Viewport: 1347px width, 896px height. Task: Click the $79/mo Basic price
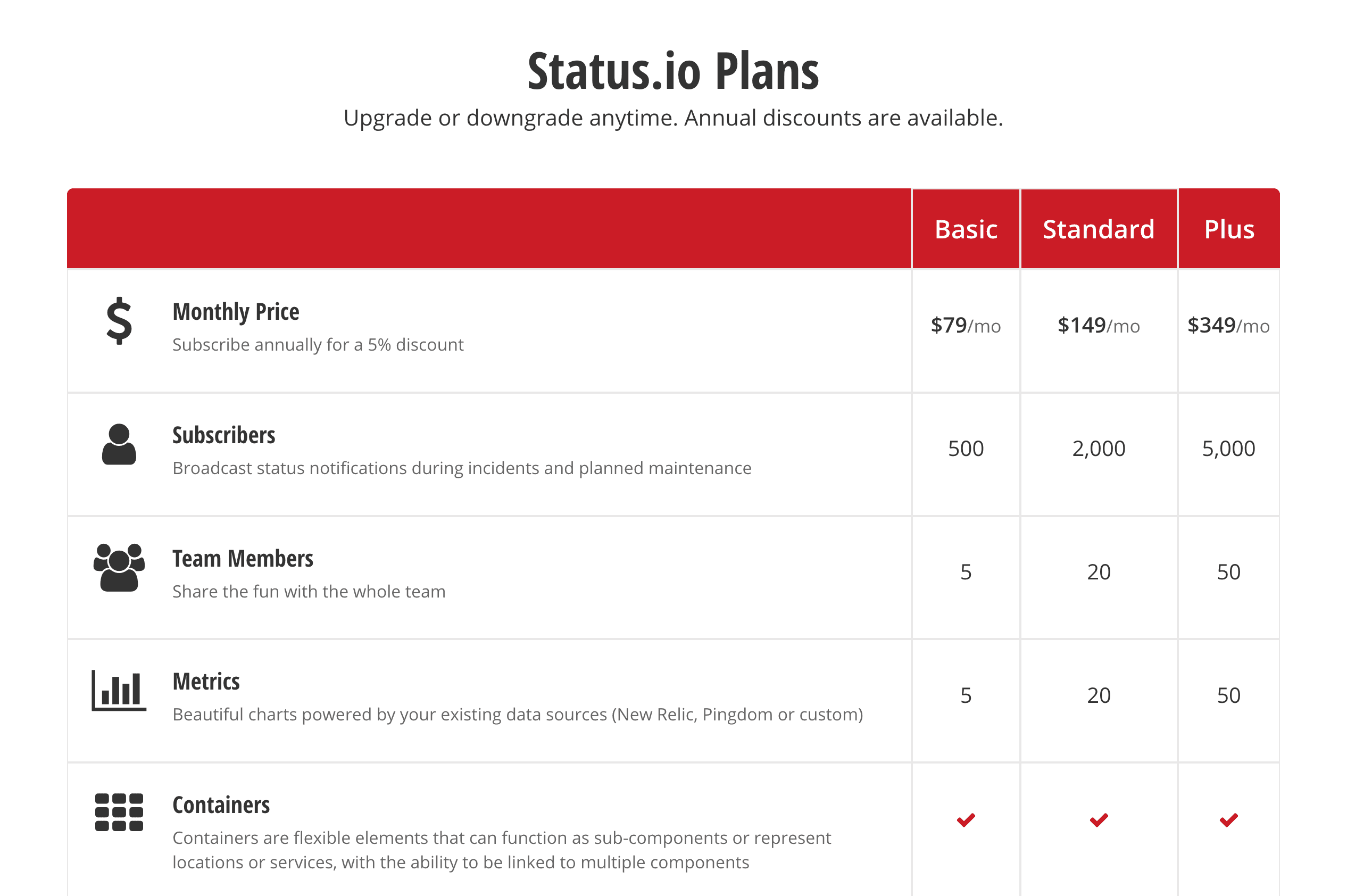point(966,326)
